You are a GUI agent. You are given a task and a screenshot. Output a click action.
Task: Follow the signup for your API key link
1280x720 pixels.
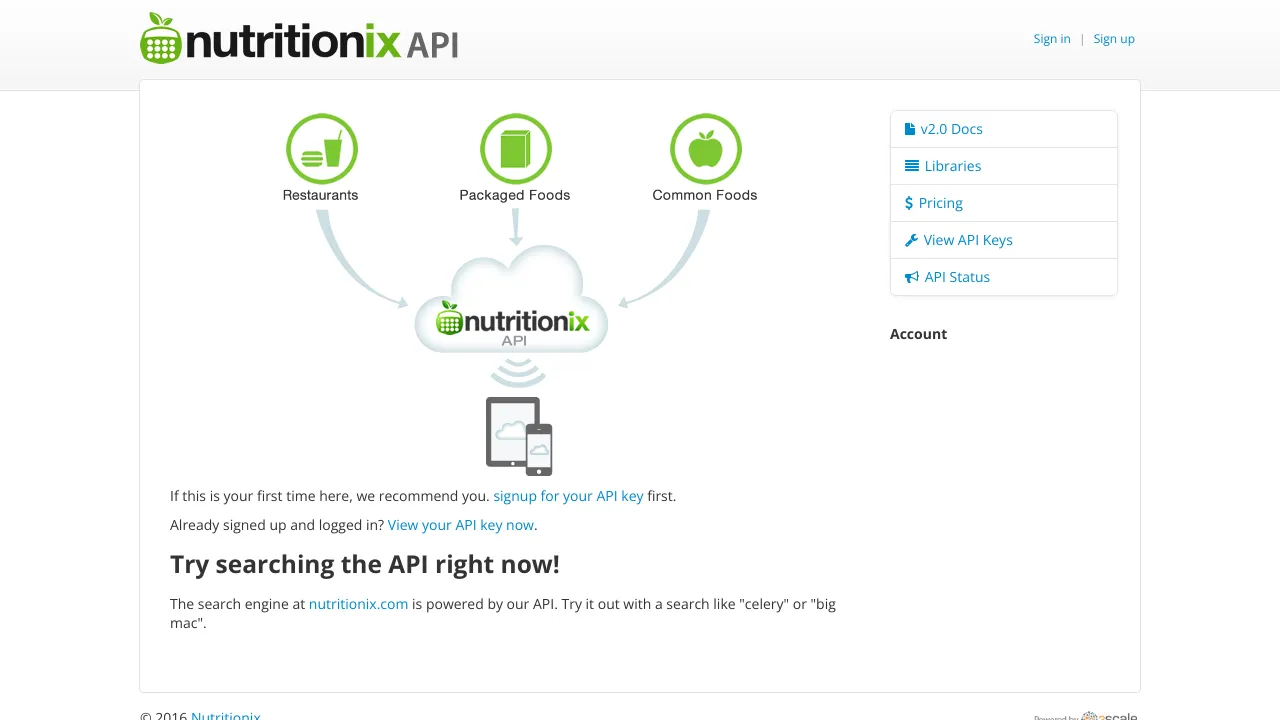tap(568, 496)
